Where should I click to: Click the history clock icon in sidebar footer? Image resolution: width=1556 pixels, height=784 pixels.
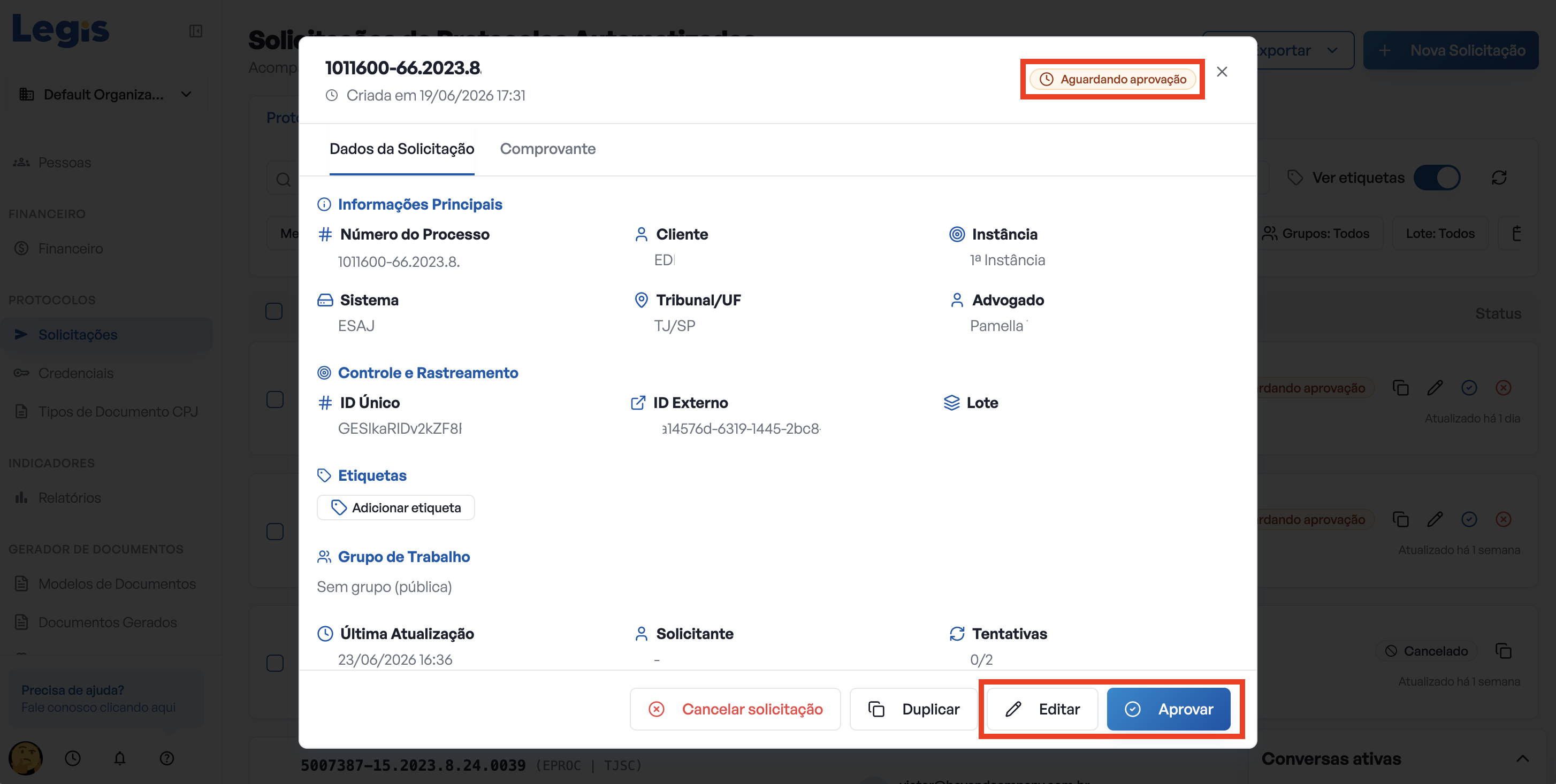tap(72, 758)
